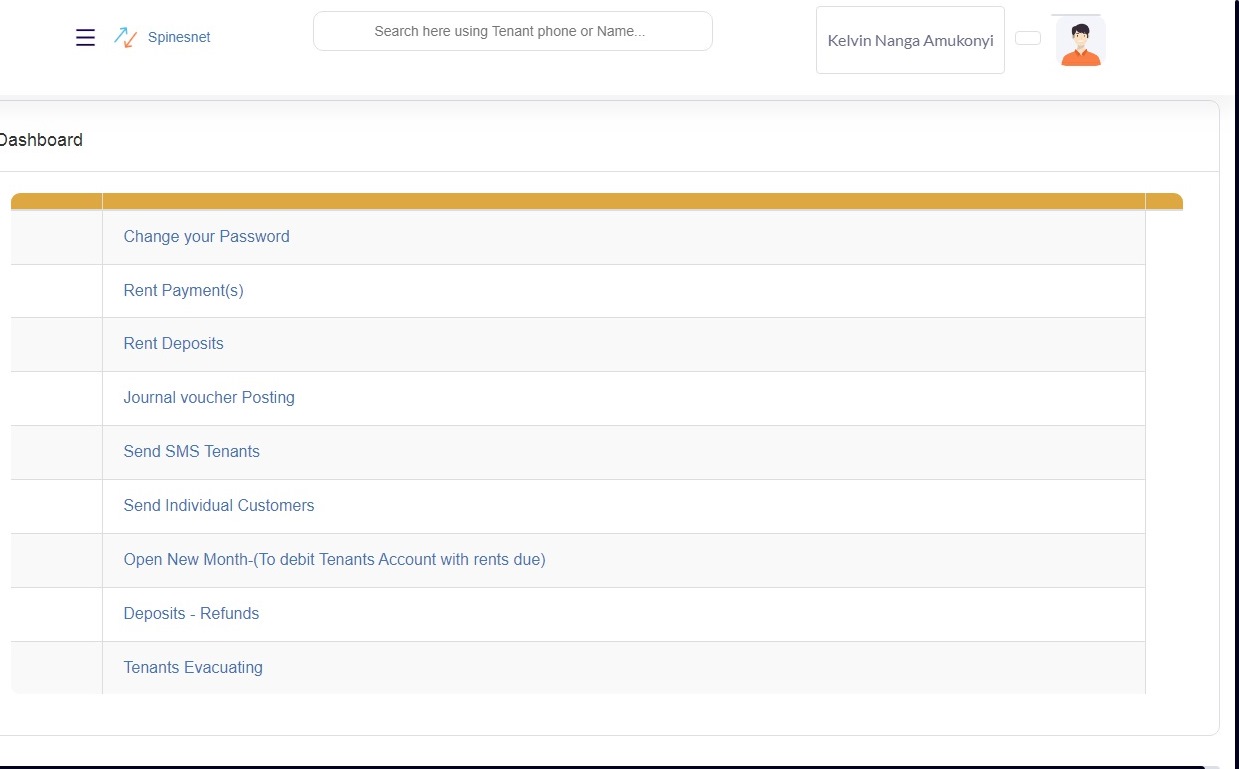Focus the tenant phone or name search box
Viewport: 1239px width, 769px height.
tap(512, 31)
